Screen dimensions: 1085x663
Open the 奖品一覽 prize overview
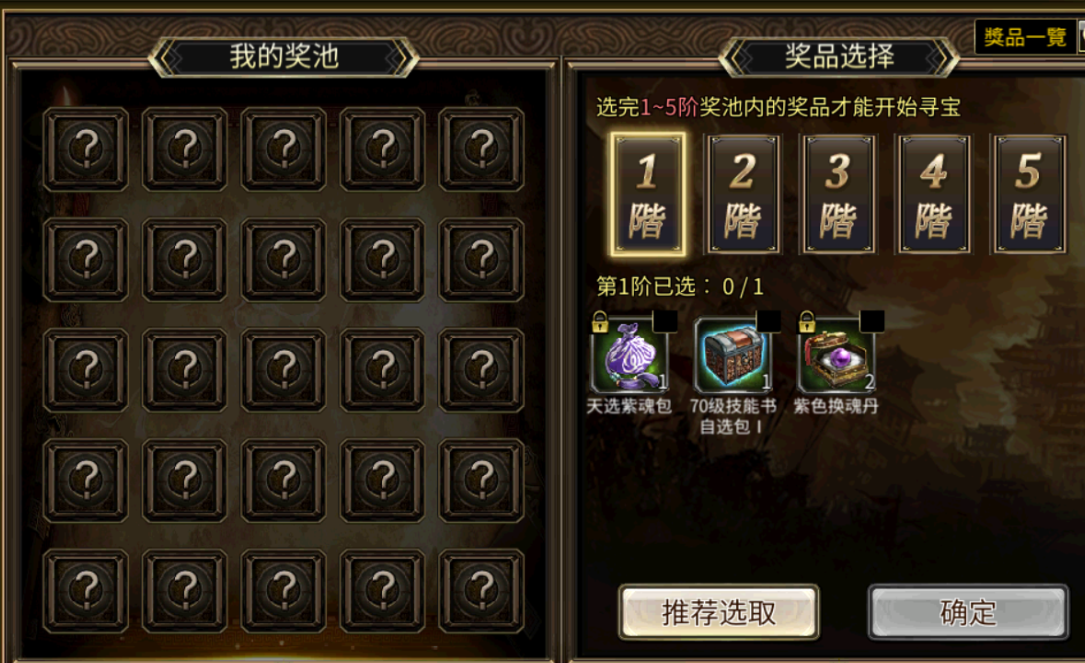click(x=1025, y=37)
